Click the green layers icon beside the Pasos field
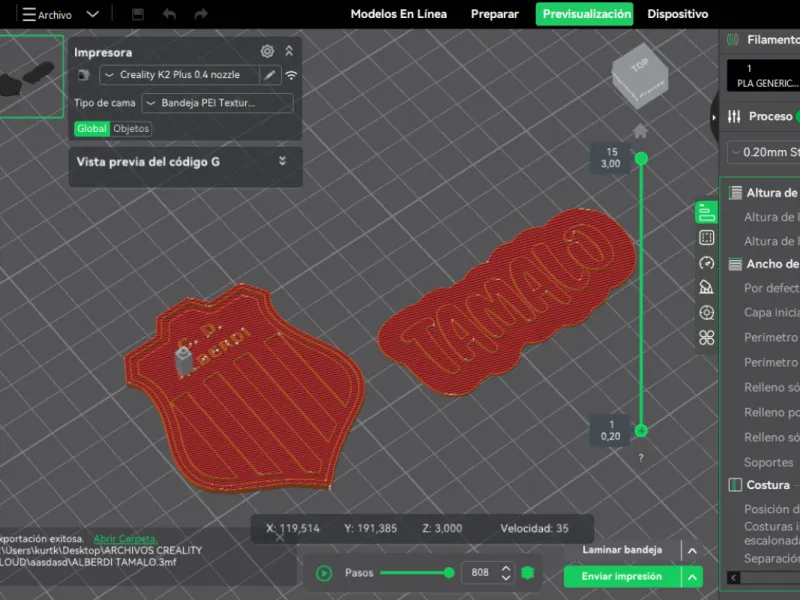The height and width of the screenshot is (600, 800). coord(528,572)
